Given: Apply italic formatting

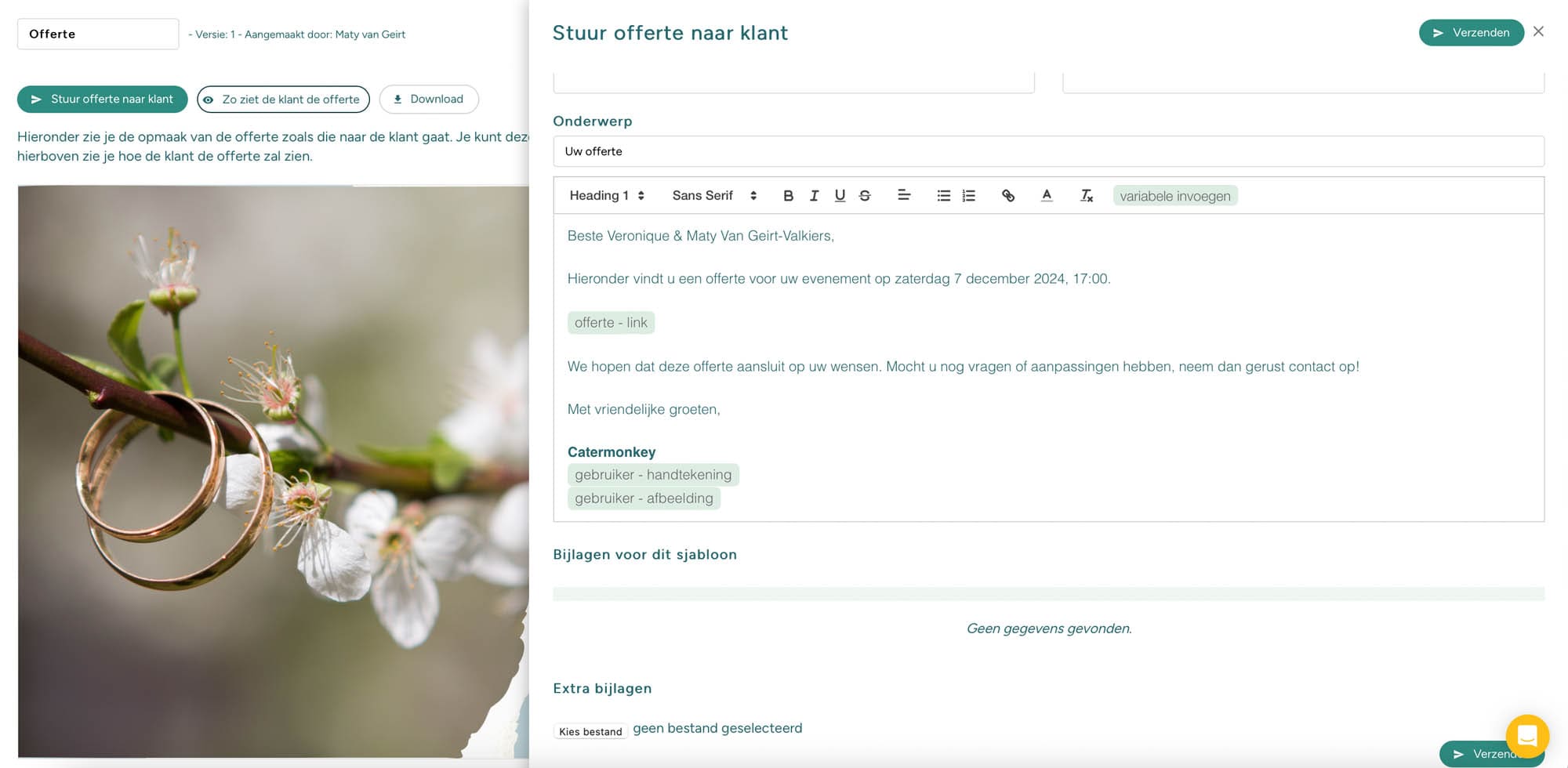Looking at the screenshot, I should (x=815, y=196).
